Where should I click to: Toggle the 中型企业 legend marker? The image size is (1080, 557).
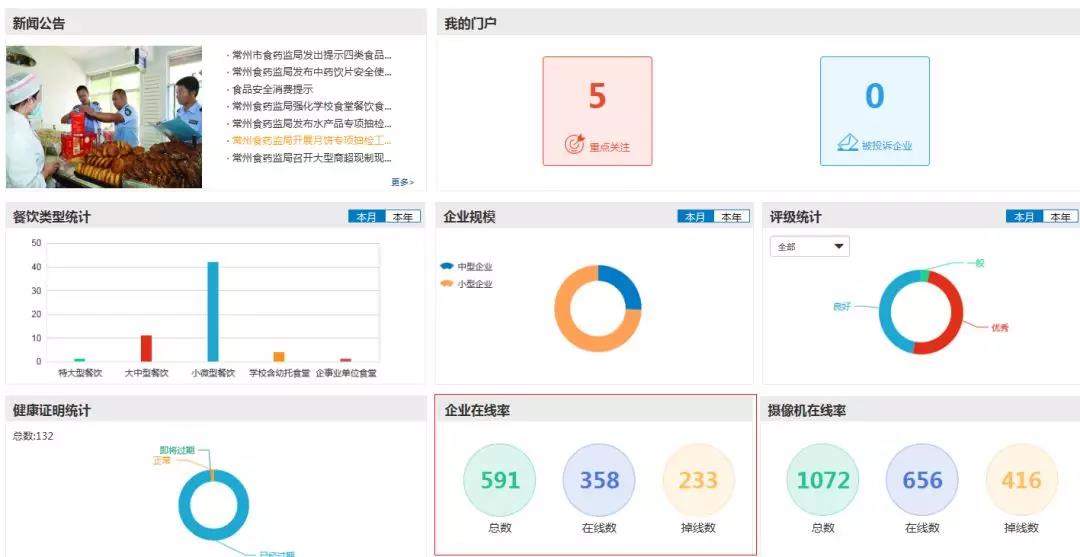click(x=447, y=266)
